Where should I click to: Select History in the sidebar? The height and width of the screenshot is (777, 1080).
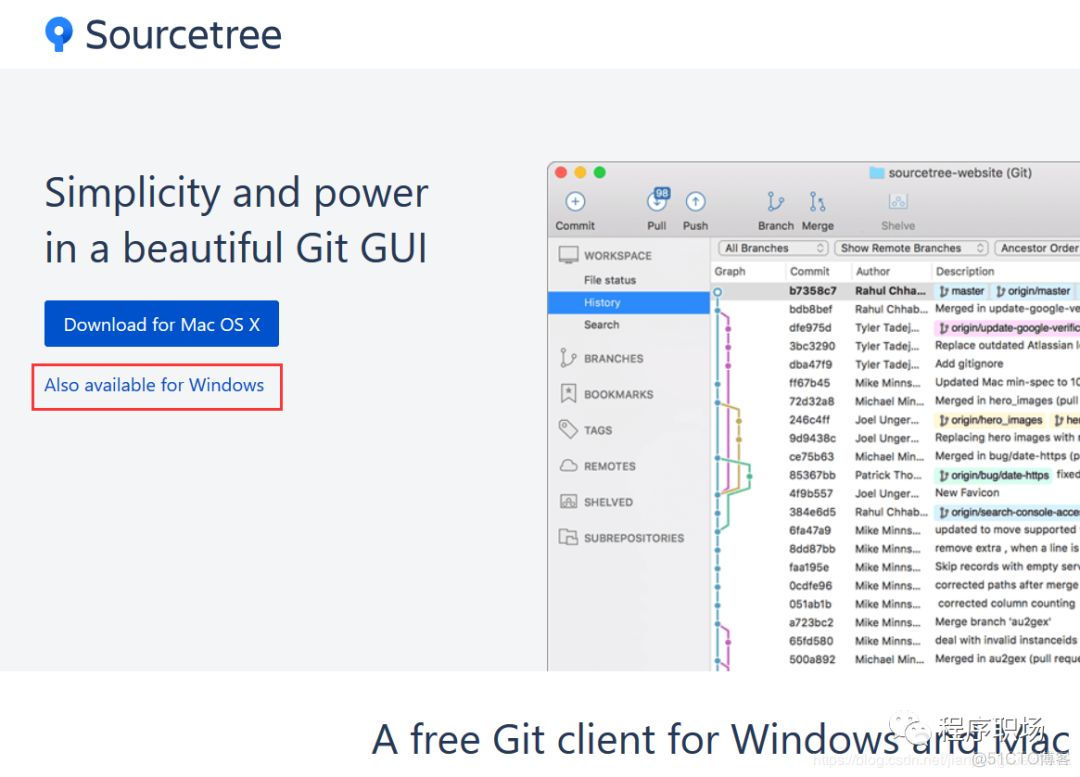[628, 302]
